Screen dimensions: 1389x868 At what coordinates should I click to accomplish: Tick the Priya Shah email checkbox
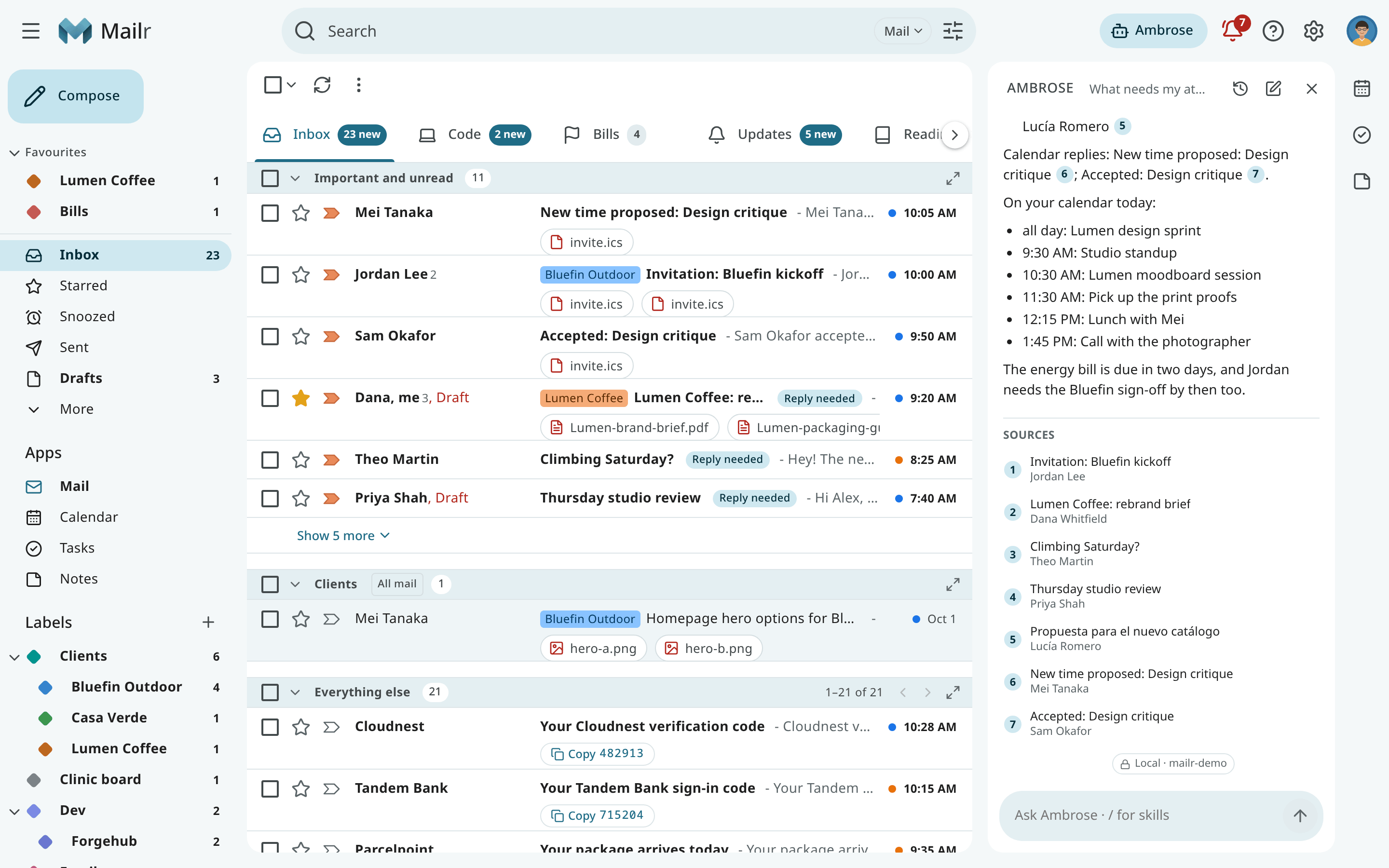270,498
